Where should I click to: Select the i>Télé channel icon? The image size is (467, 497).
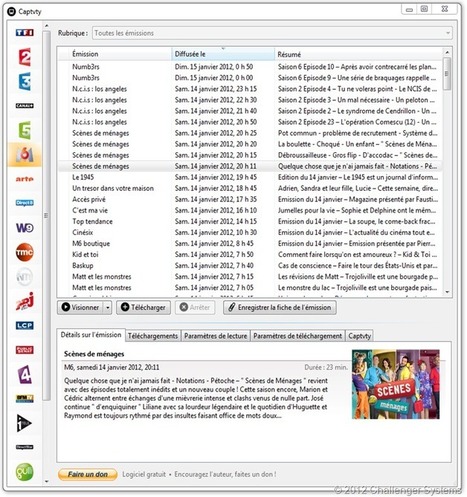coord(25,423)
